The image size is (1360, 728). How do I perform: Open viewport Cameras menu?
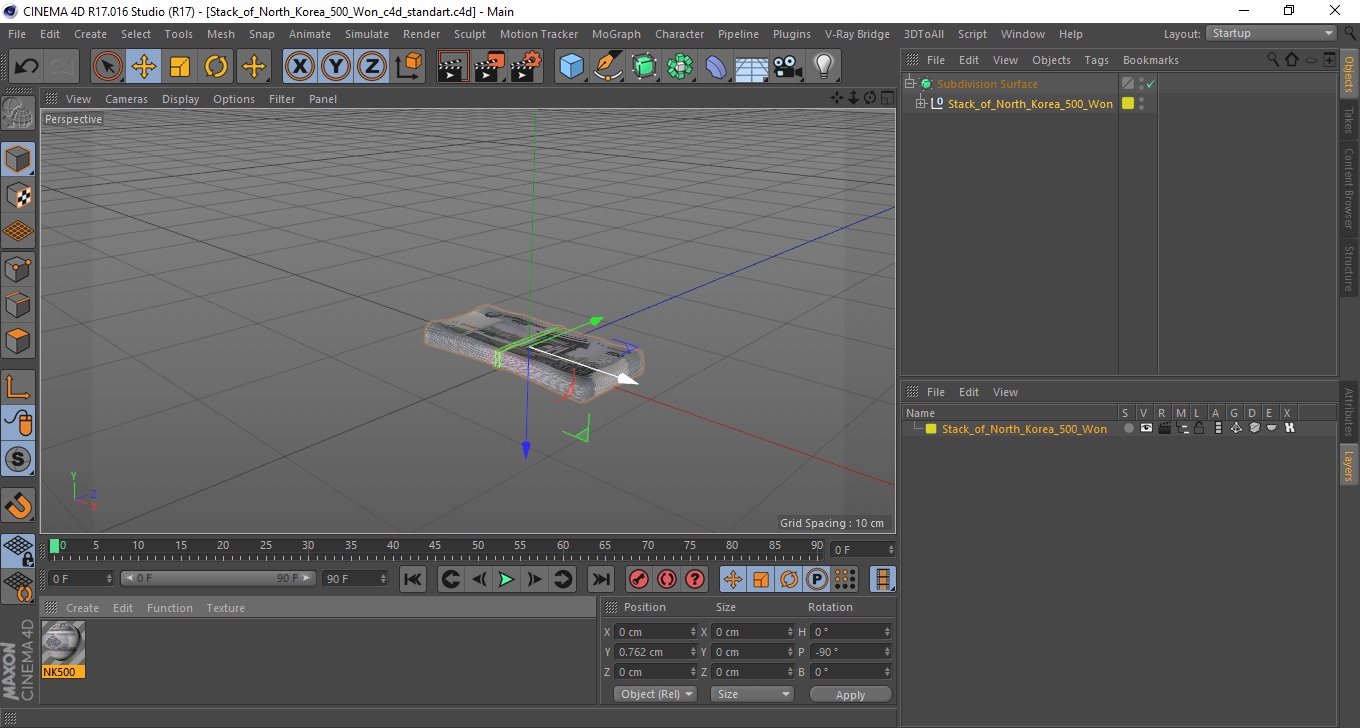point(126,99)
